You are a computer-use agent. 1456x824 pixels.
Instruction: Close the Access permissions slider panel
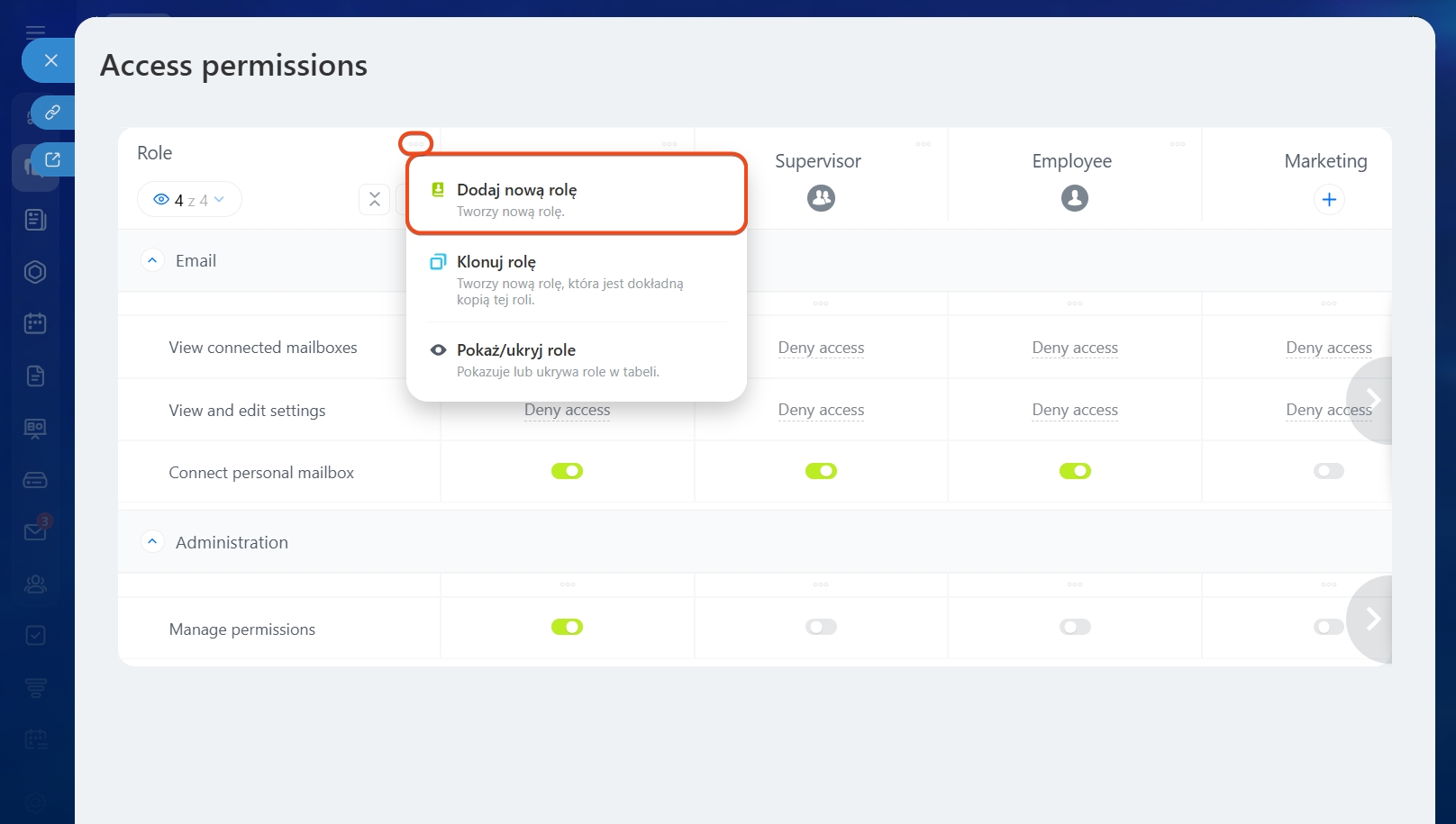[x=50, y=60]
